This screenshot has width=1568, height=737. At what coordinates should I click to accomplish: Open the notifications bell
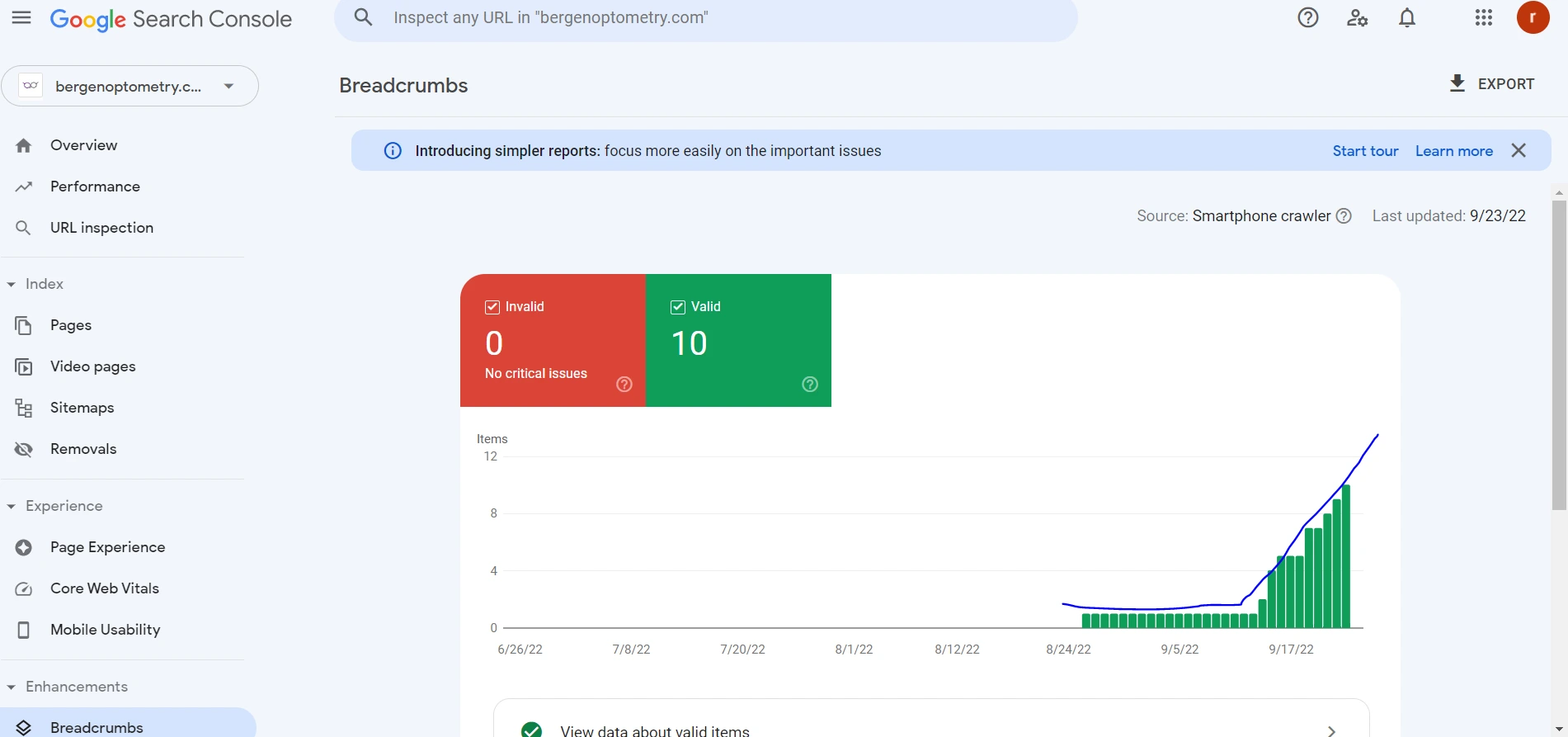point(1407,18)
